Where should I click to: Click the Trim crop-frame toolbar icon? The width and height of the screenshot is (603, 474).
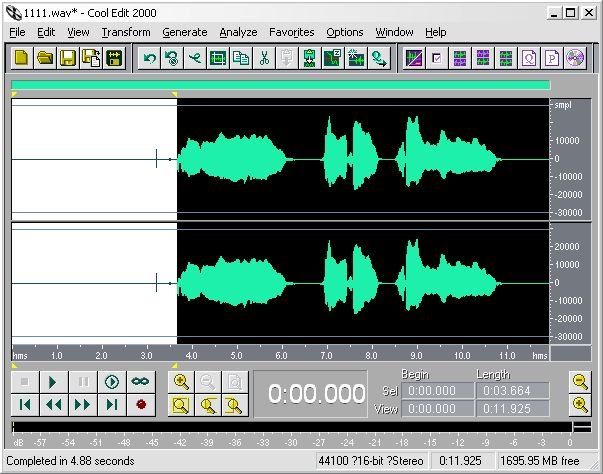pyautogui.click(x=218, y=58)
